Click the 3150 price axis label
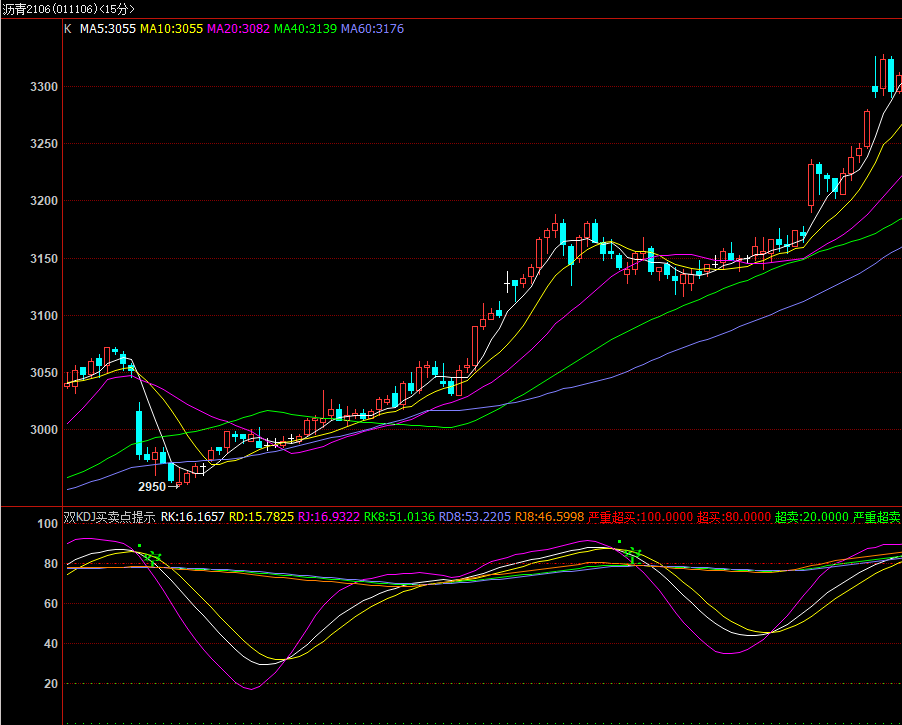This screenshot has width=902, height=725. click(x=44, y=259)
